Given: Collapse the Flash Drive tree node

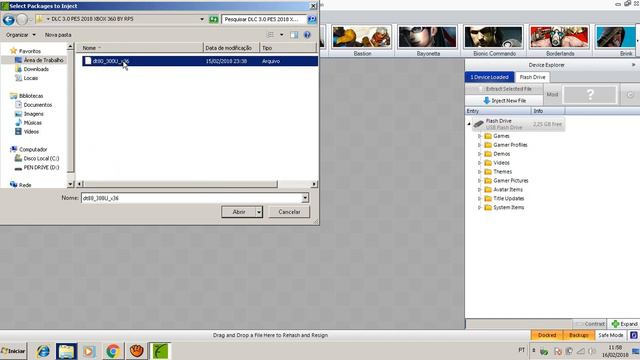Looking at the screenshot, I should [x=469, y=124].
